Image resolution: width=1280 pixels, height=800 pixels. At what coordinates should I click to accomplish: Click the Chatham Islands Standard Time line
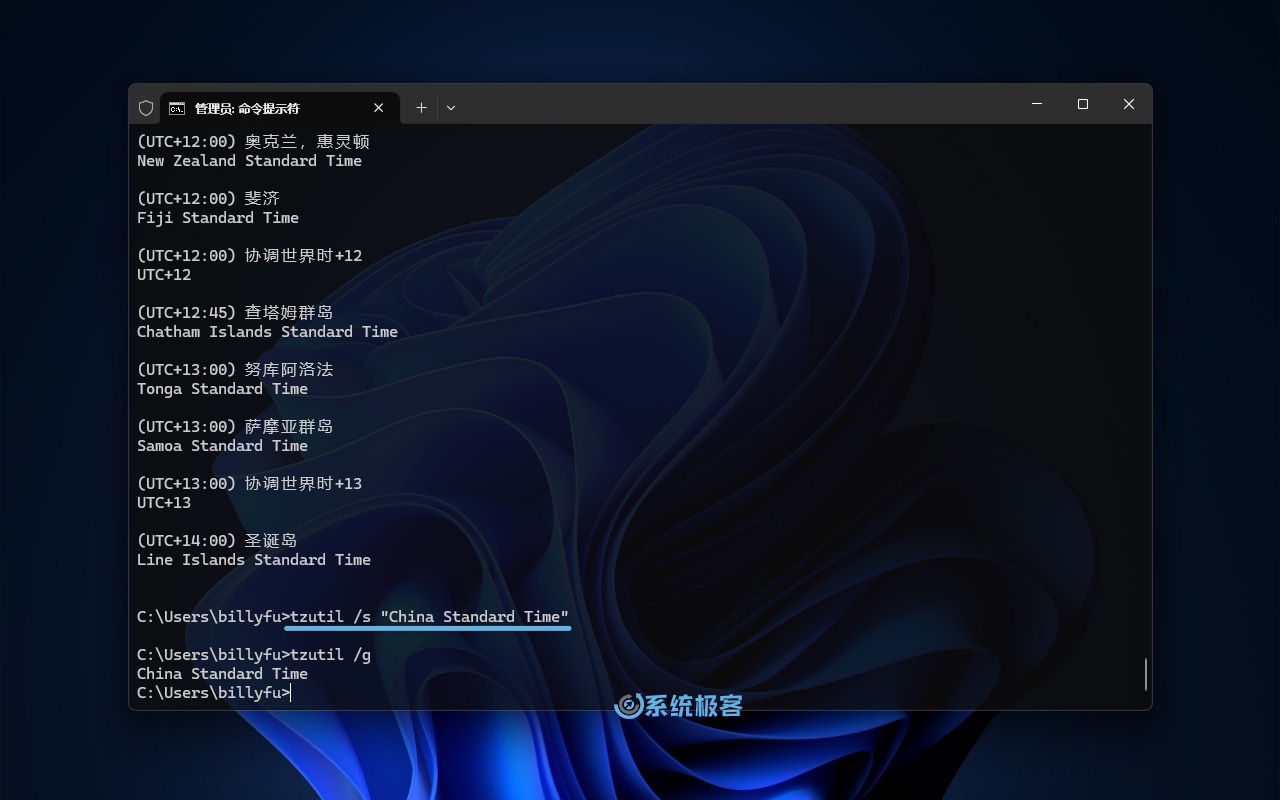(x=267, y=332)
